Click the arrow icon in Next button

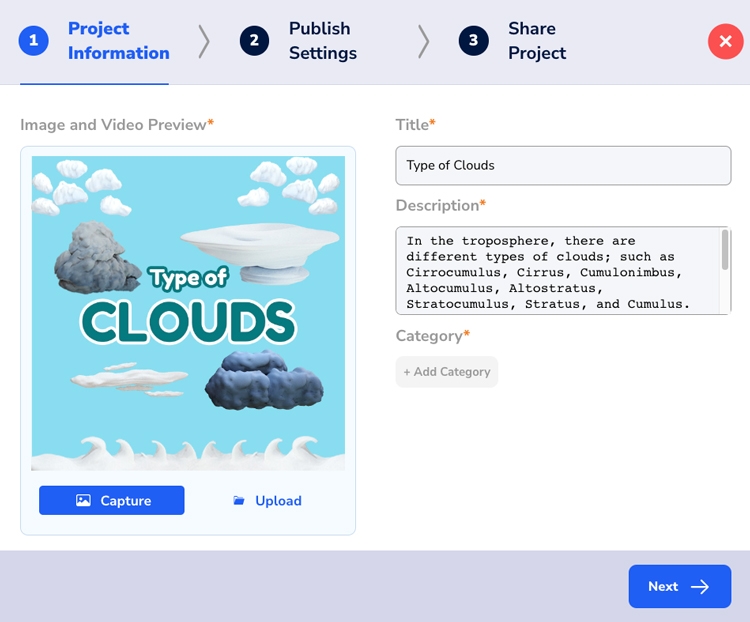700,587
